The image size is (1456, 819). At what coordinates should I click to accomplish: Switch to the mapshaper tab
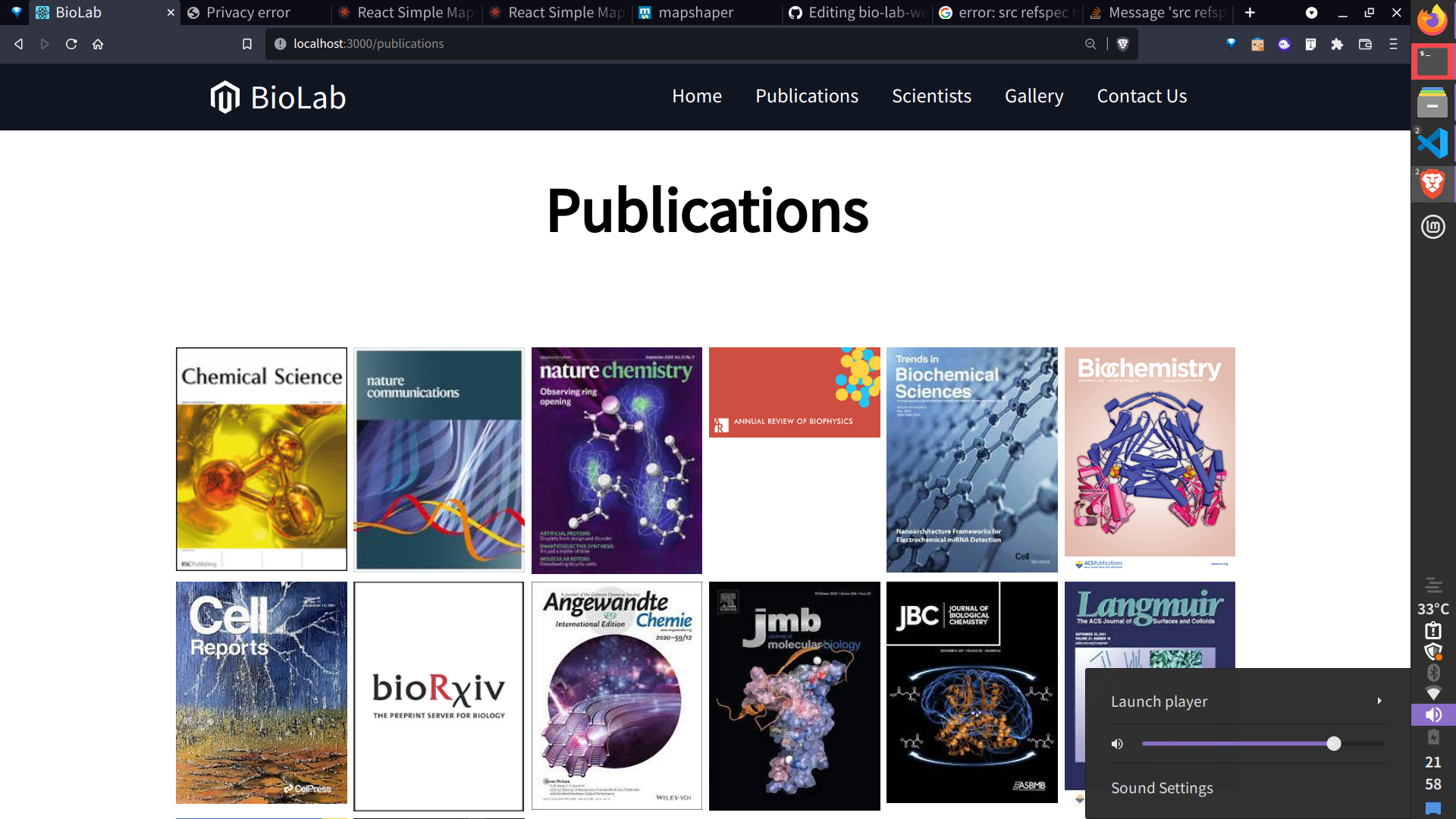pyautogui.click(x=707, y=13)
